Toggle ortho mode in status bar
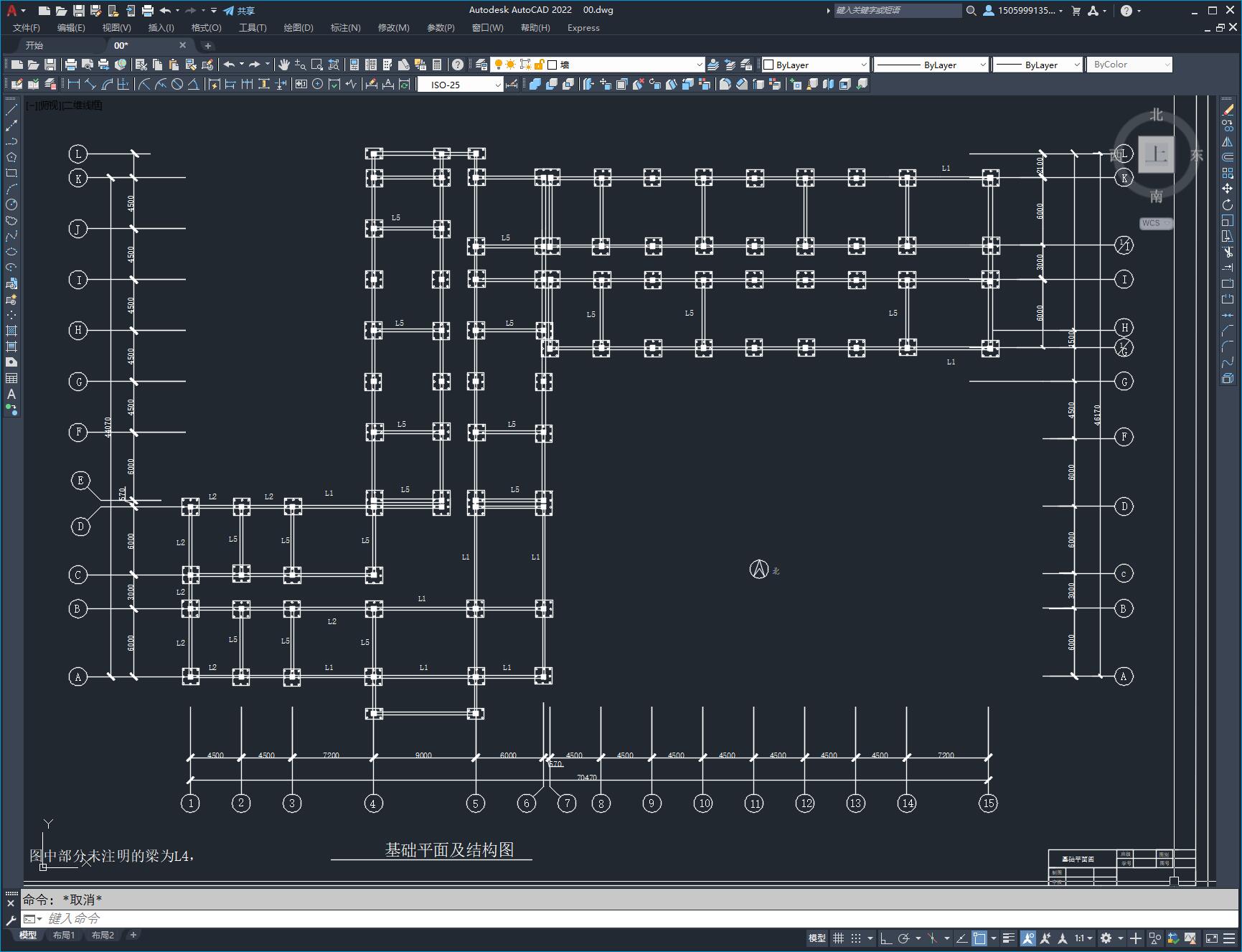 point(886,938)
